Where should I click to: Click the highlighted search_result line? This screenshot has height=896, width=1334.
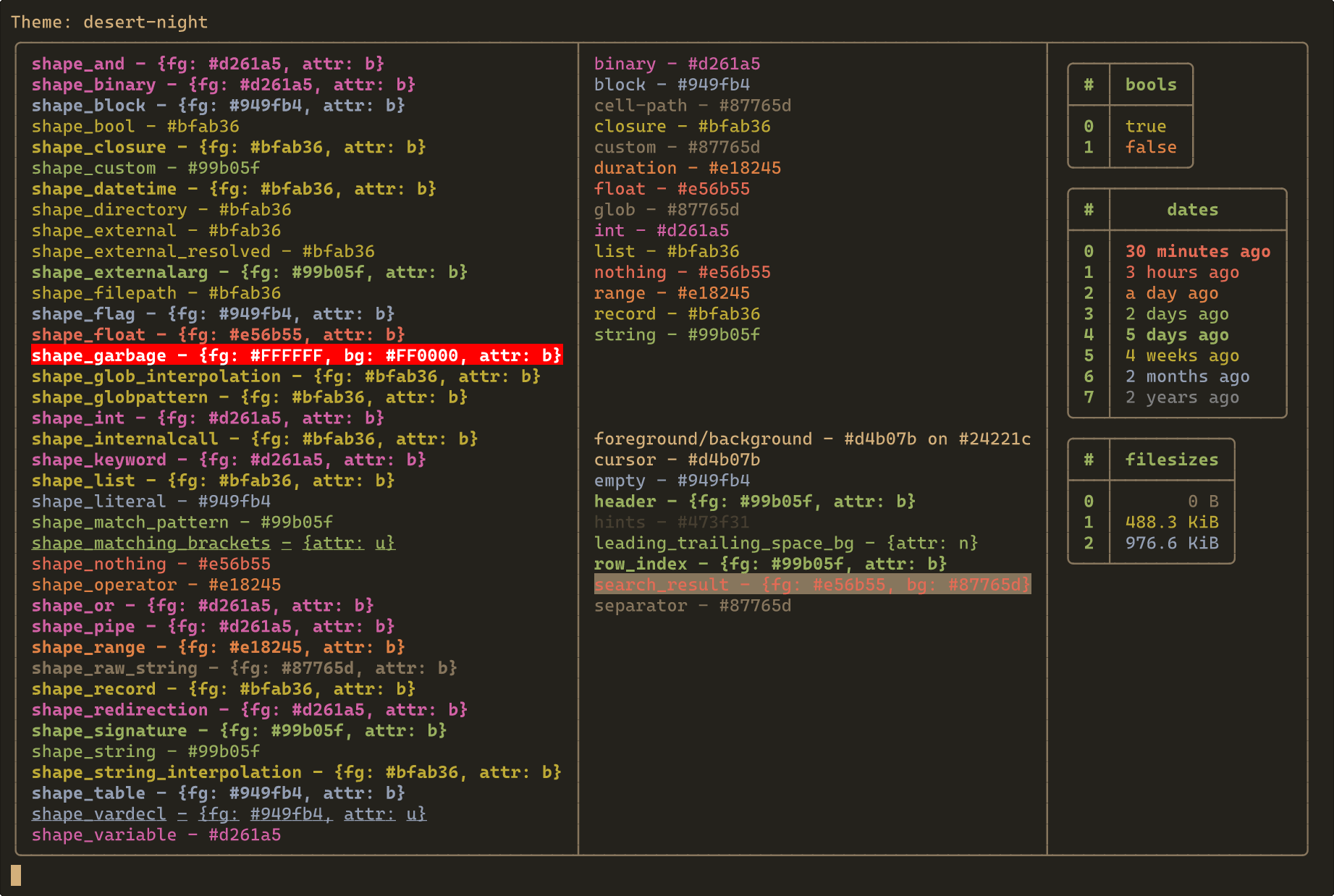click(x=812, y=585)
